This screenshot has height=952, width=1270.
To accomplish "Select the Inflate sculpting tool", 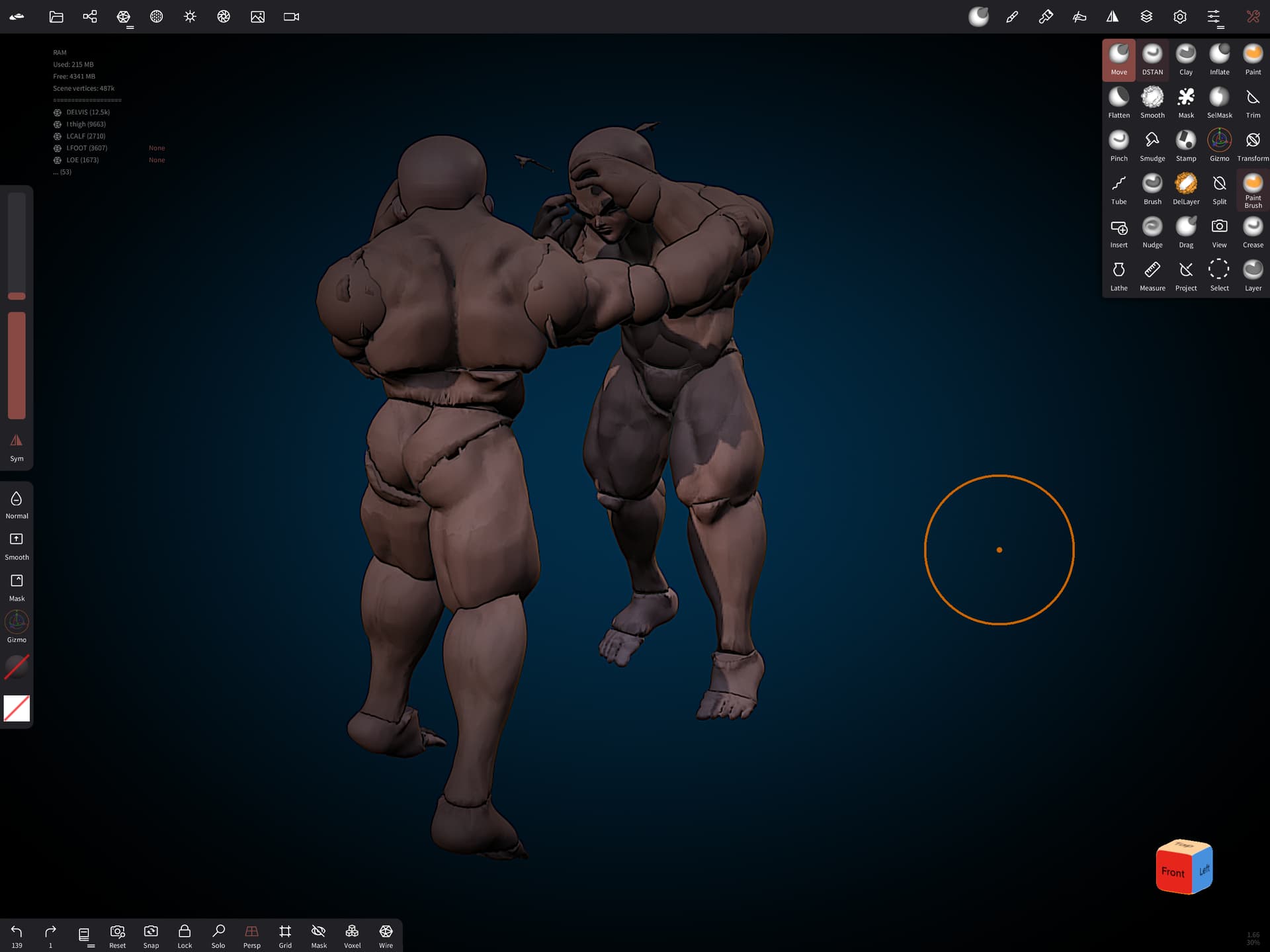I will pyautogui.click(x=1219, y=60).
